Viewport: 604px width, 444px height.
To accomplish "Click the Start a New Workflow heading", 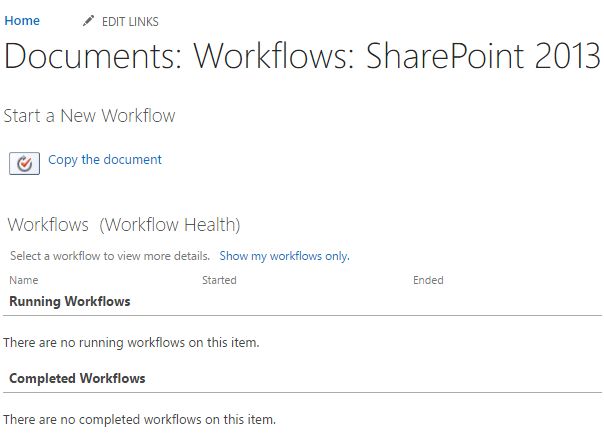I will [x=89, y=116].
